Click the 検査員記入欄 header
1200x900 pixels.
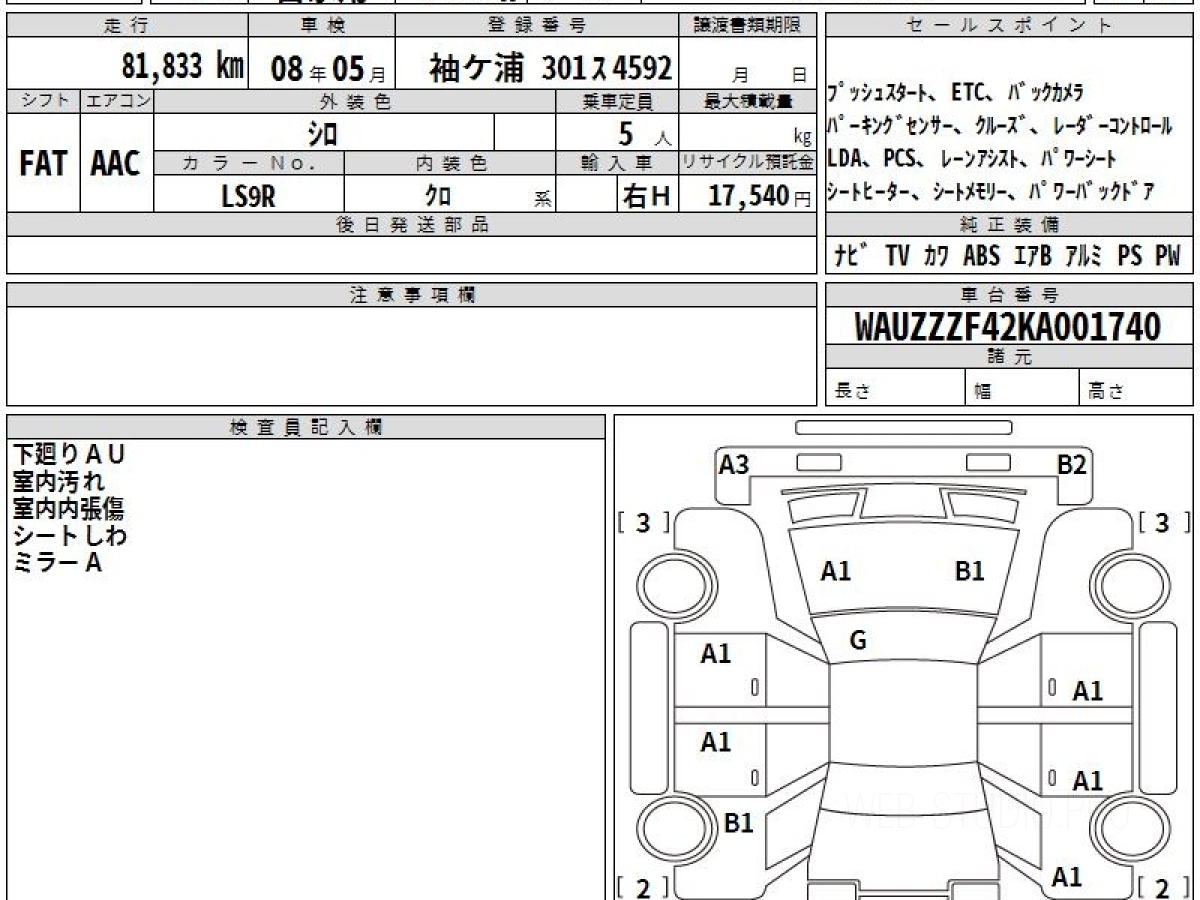pyautogui.click(x=306, y=427)
